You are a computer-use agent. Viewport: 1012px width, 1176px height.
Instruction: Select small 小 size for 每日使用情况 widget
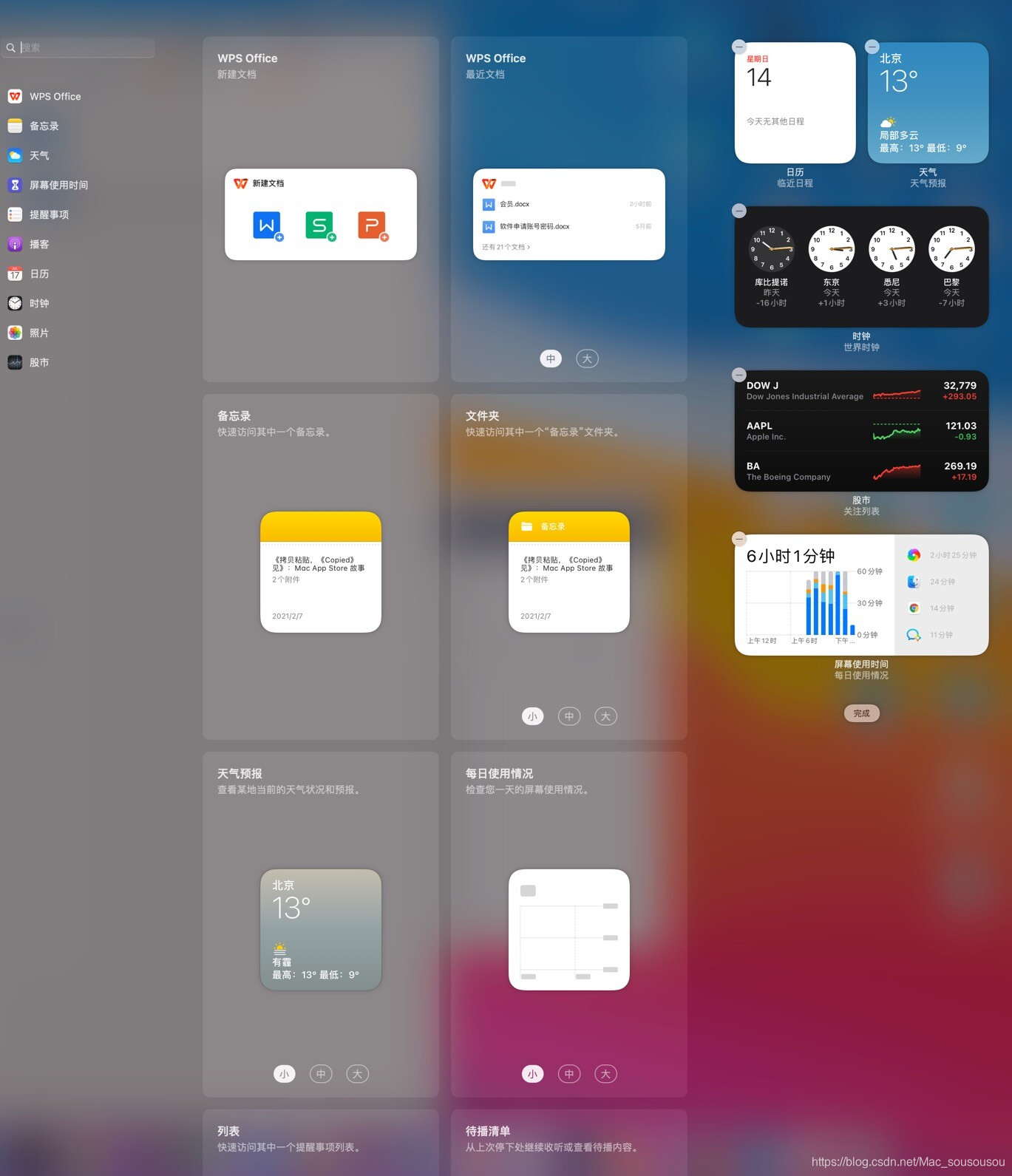[532, 1074]
